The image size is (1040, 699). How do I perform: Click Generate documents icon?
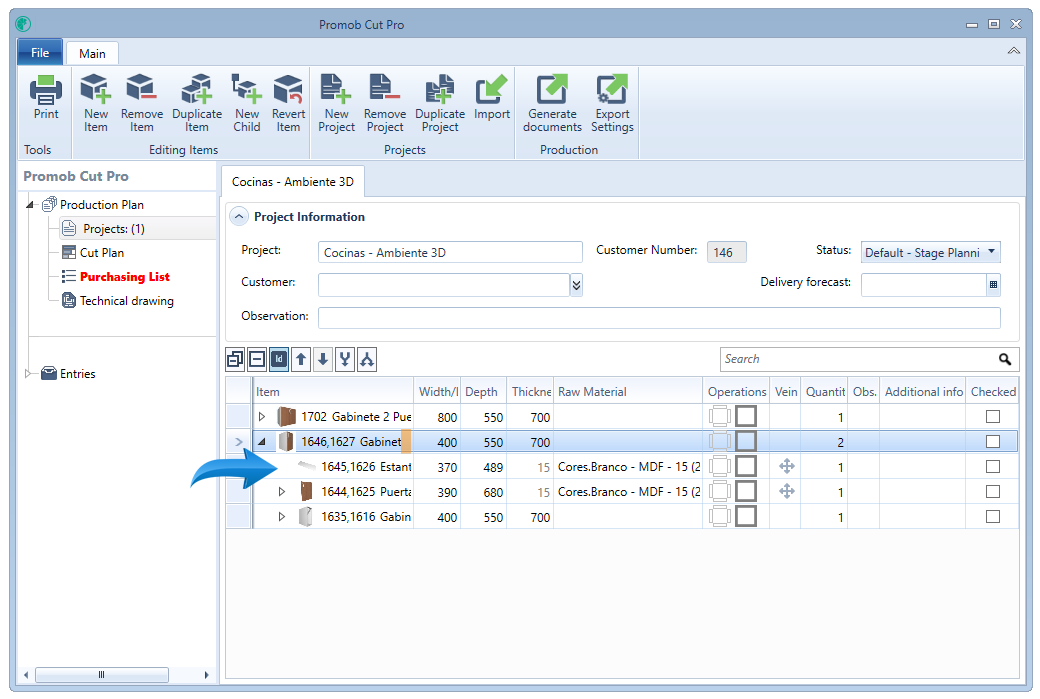[552, 89]
